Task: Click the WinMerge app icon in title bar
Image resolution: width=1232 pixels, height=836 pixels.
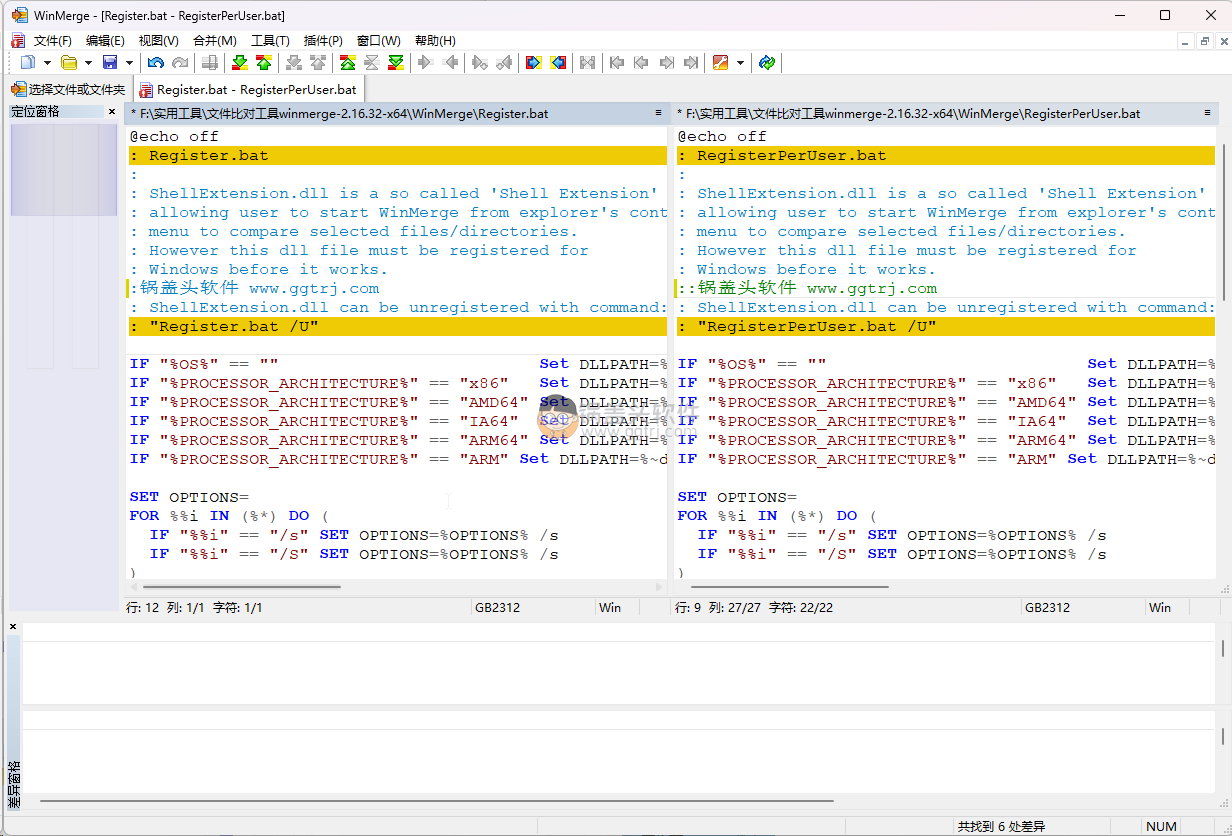Action: [x=19, y=16]
